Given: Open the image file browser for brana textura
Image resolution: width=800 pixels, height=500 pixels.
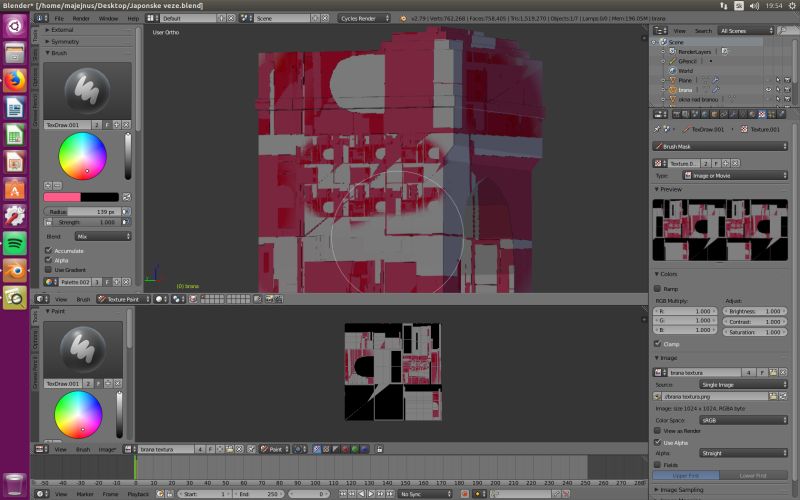Looking at the screenshot, I should (x=773, y=372).
